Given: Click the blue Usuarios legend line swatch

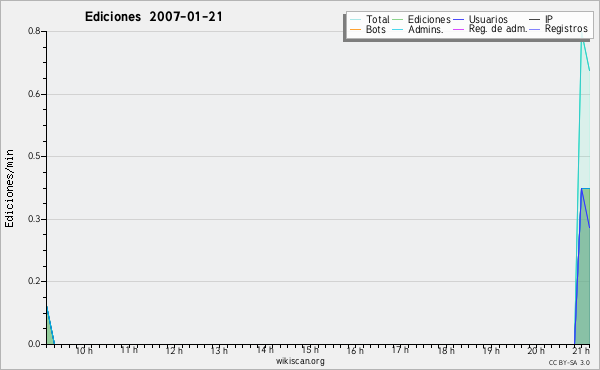Looking at the screenshot, I should [458, 20].
